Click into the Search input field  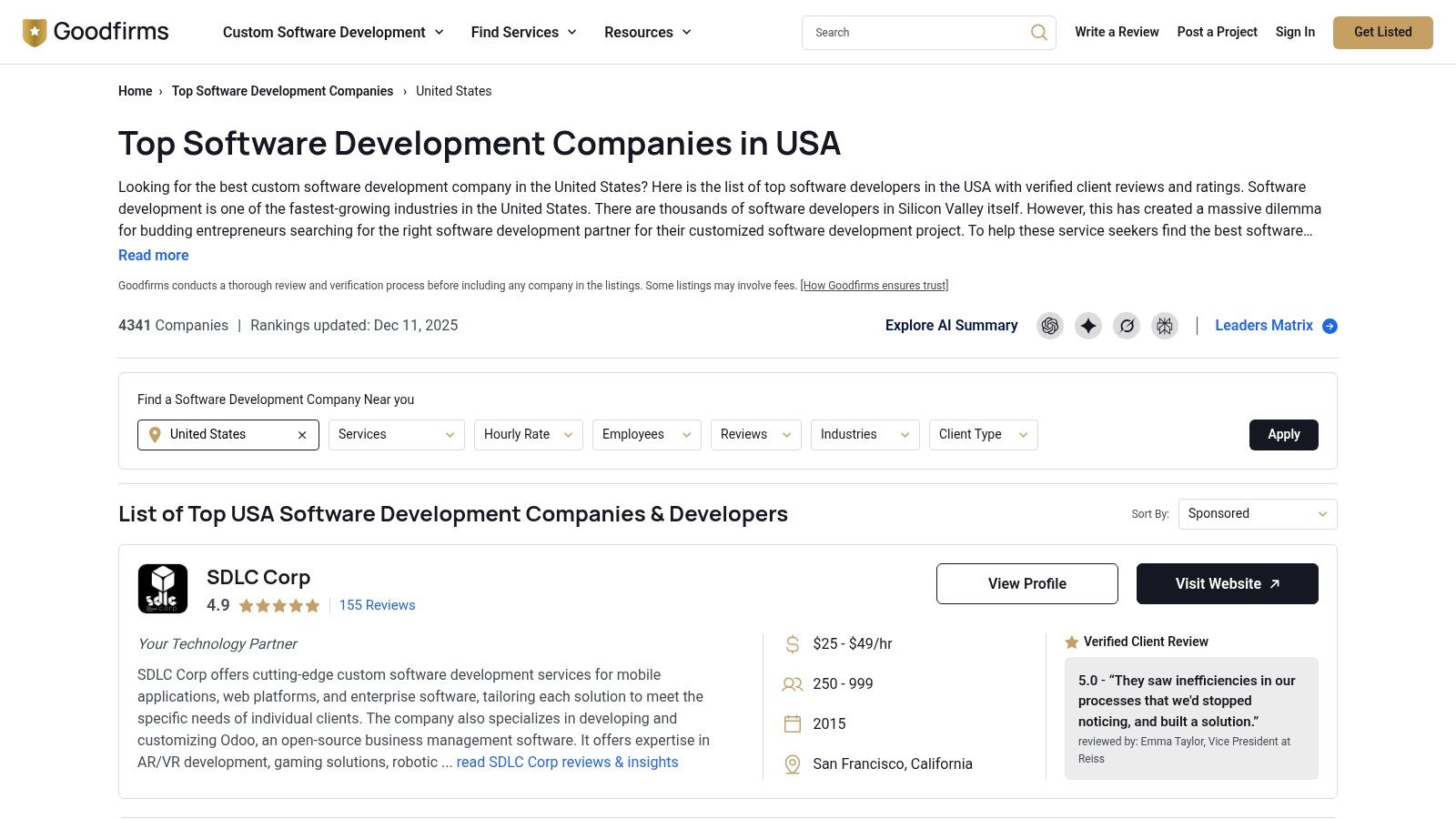click(915, 33)
